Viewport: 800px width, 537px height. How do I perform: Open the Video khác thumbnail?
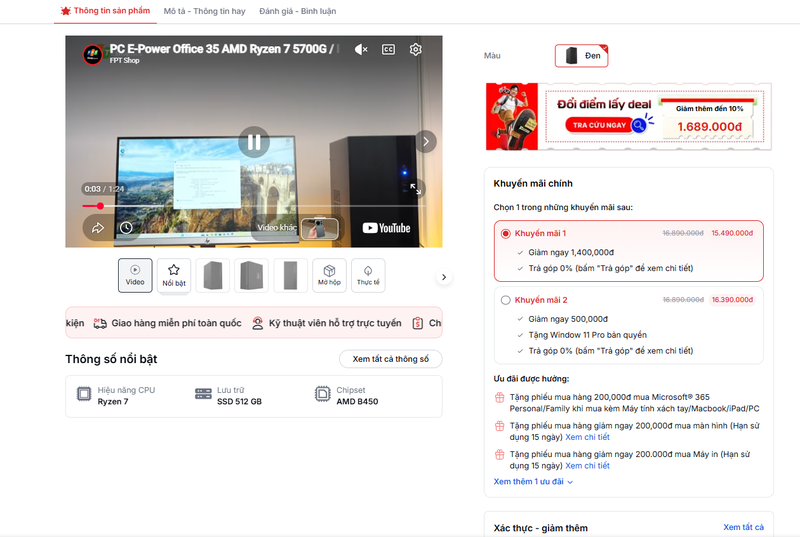click(x=319, y=228)
